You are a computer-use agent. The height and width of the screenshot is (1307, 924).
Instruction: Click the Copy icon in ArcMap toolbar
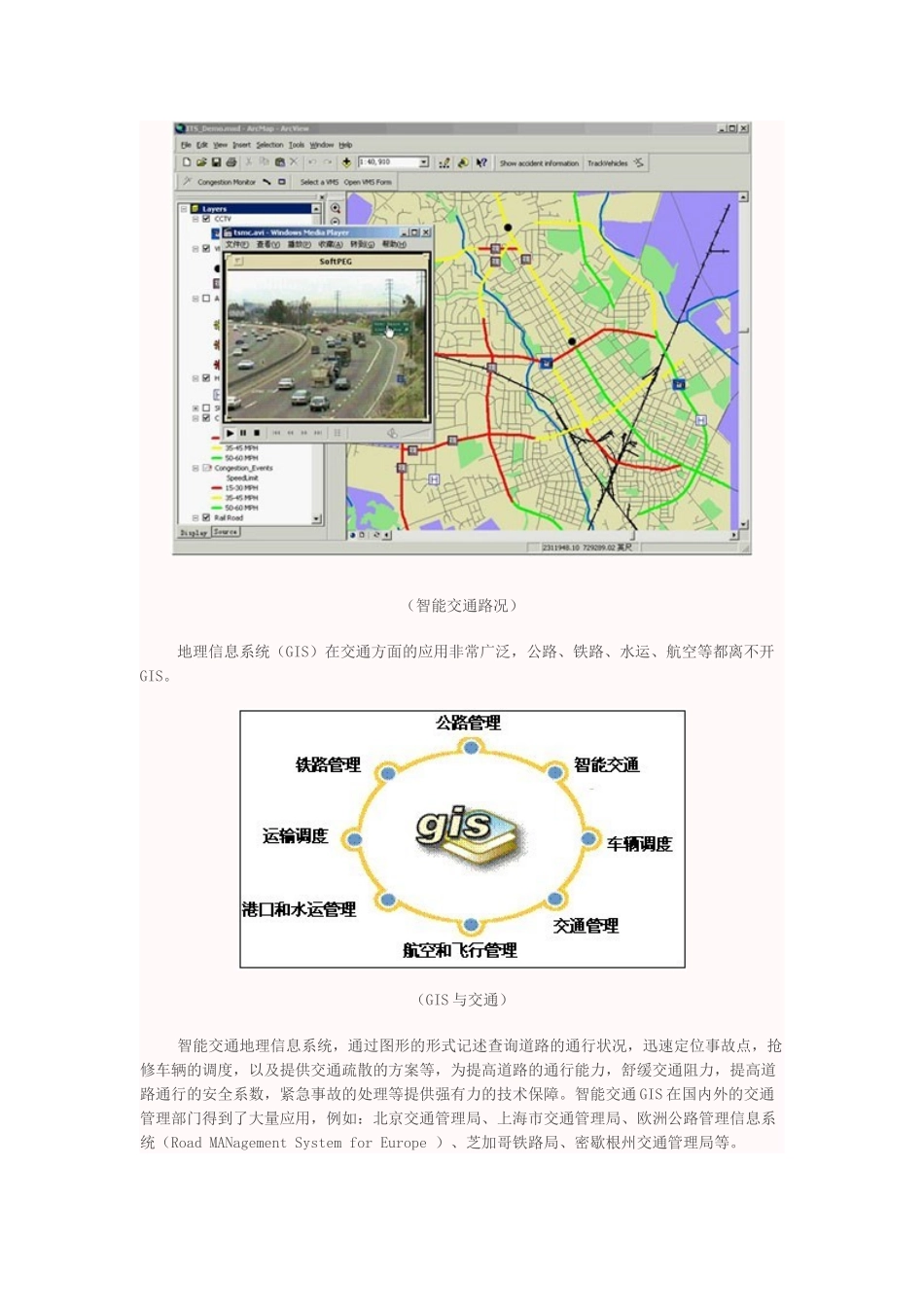(x=264, y=162)
